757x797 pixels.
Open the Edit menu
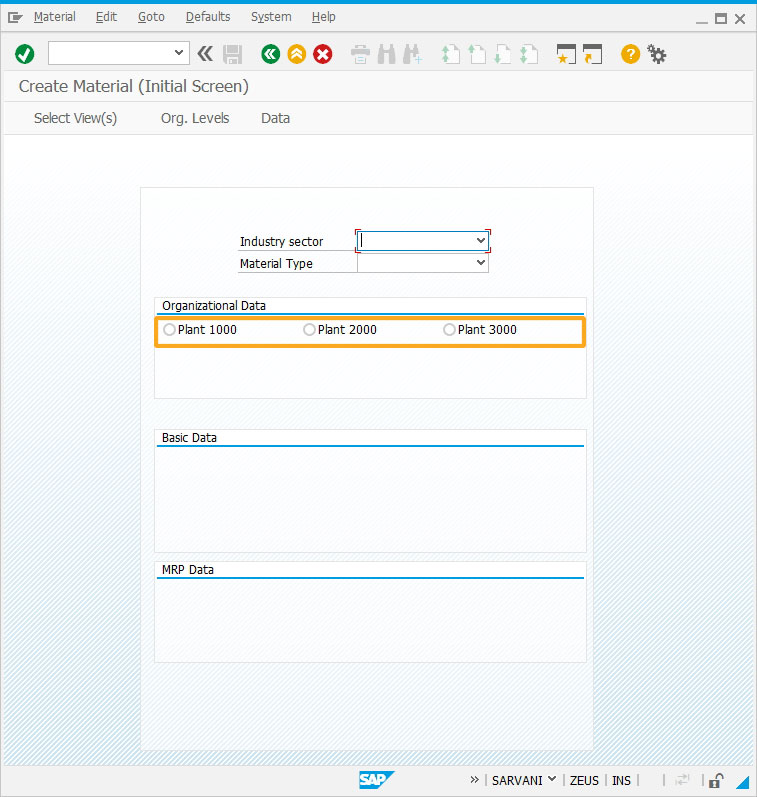click(106, 17)
